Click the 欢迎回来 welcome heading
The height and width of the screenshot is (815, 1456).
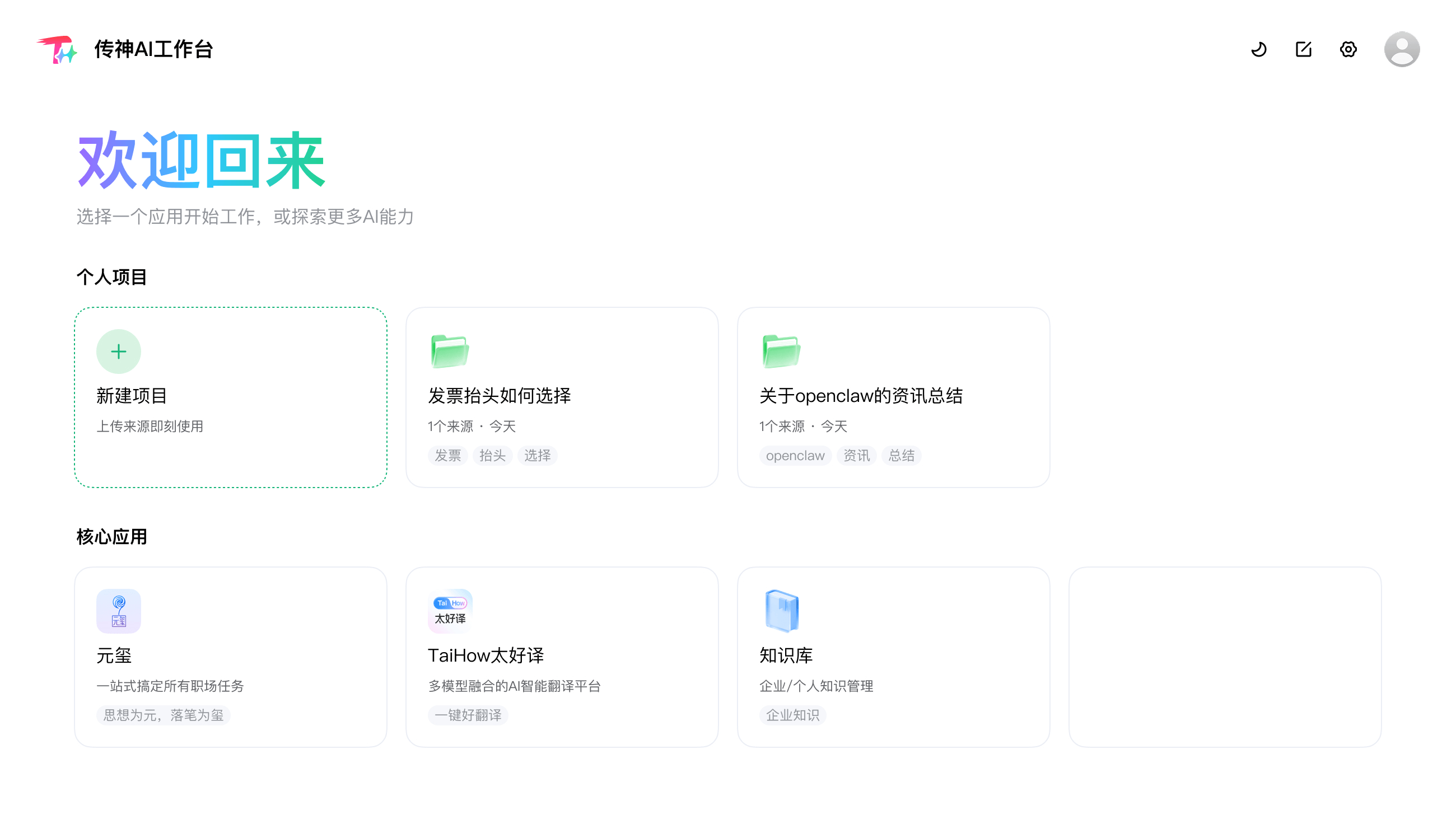[202, 160]
